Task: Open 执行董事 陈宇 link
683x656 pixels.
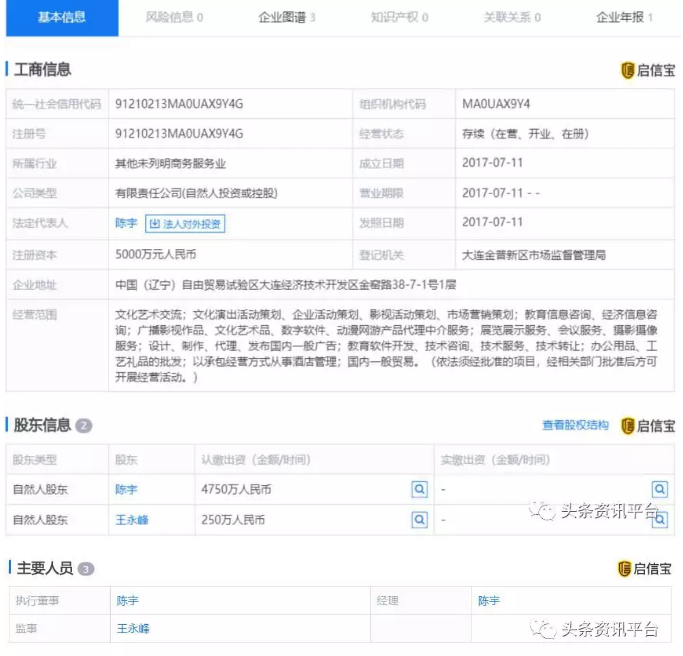Action: (127, 601)
